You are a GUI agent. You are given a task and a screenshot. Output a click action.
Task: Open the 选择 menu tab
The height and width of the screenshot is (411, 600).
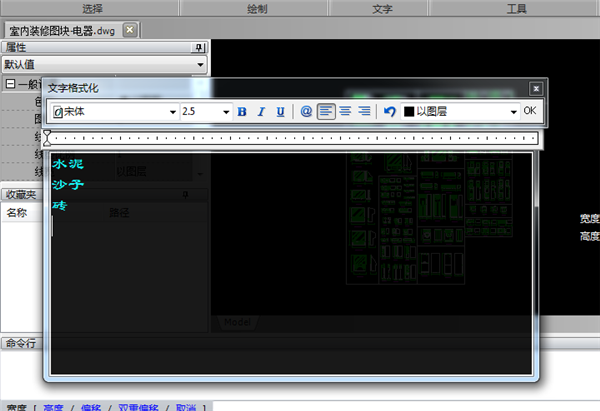point(91,8)
